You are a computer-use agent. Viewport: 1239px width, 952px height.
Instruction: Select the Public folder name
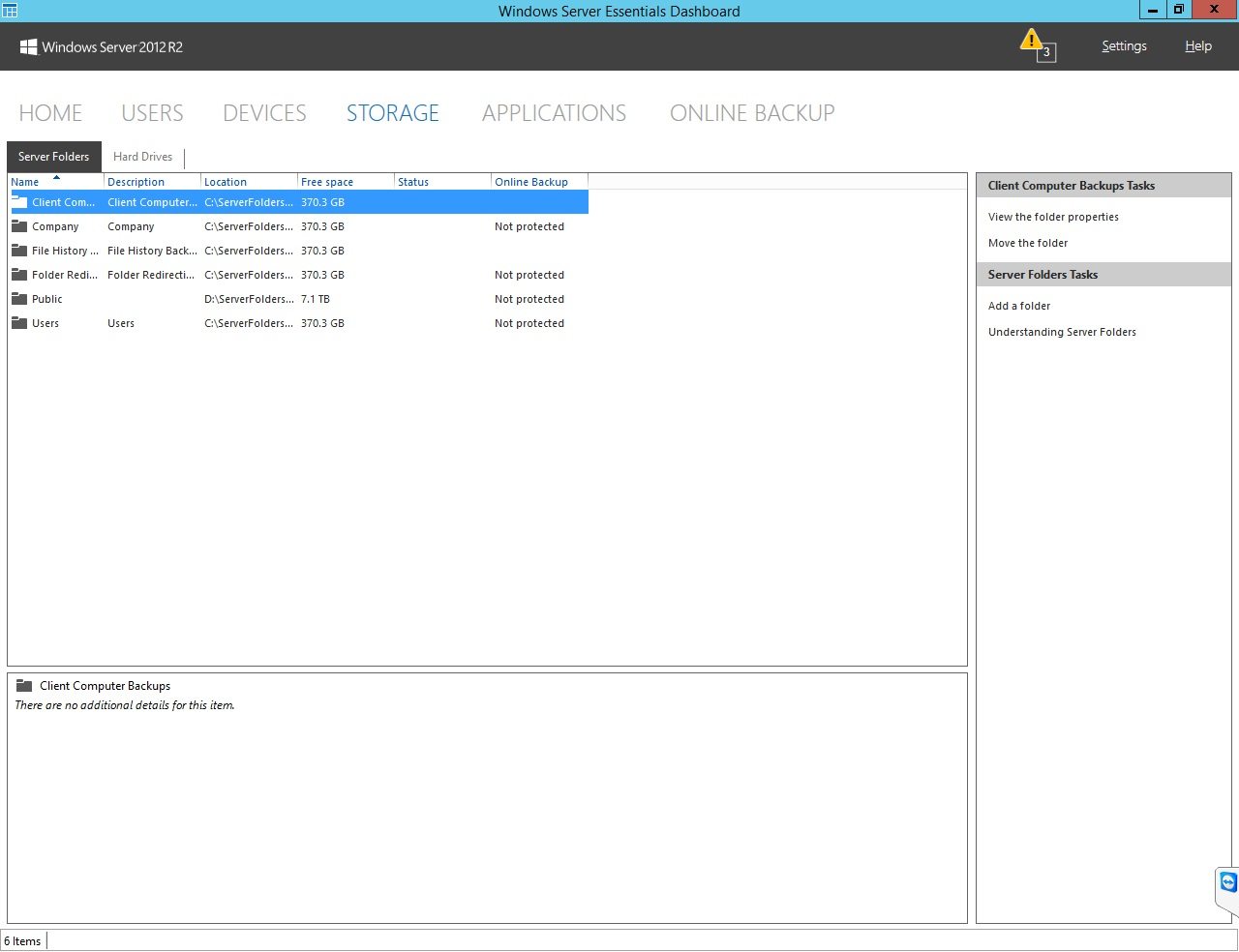(x=46, y=299)
